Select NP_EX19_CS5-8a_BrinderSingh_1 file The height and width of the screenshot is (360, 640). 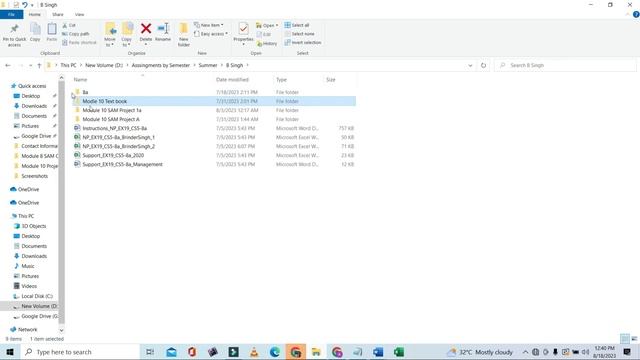tap(214, 137)
